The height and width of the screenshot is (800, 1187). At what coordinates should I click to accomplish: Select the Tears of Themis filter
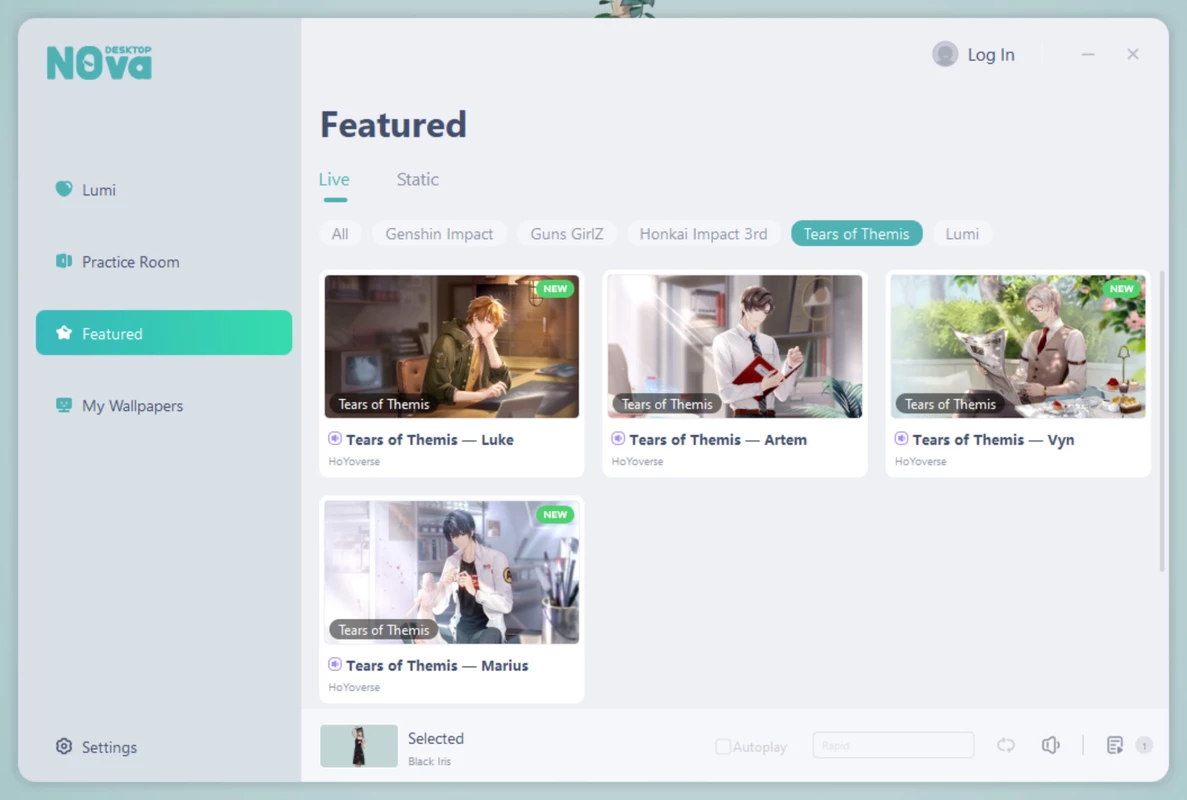[856, 234]
